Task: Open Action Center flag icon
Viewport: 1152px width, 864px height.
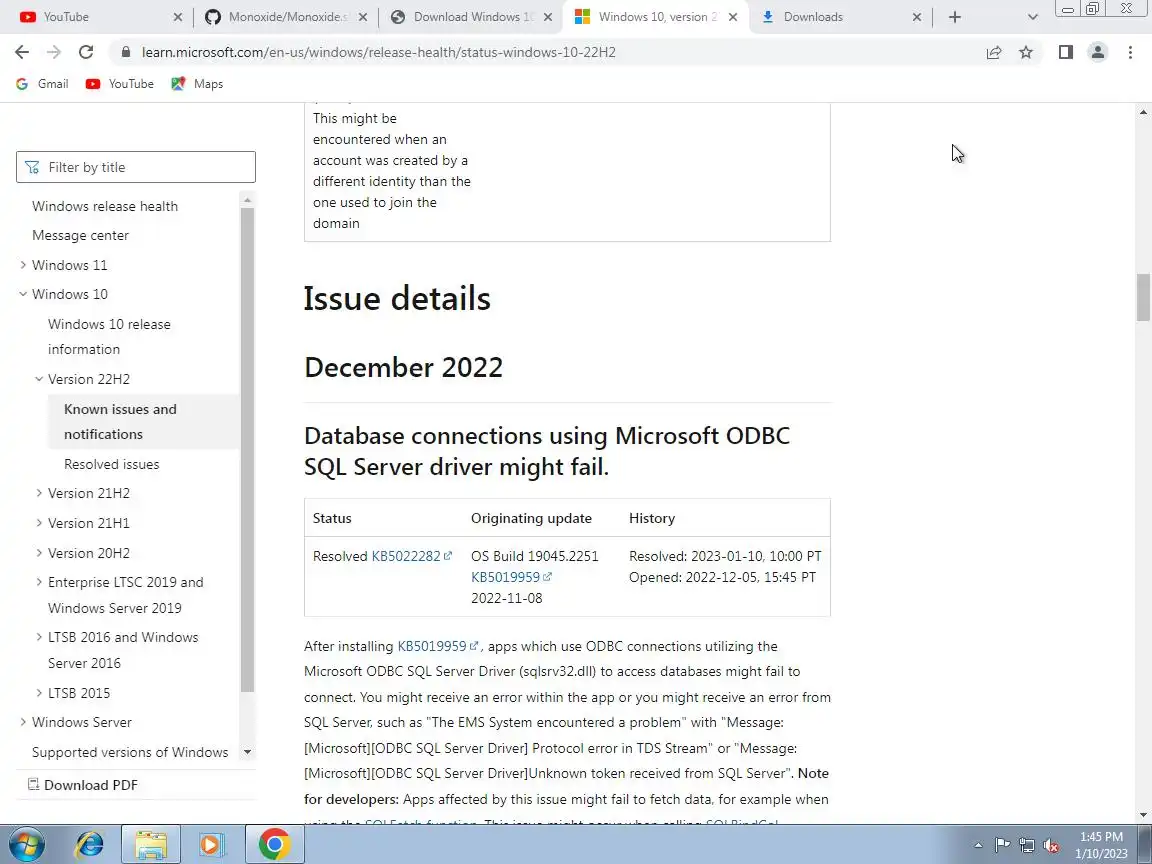Action: pyautogui.click(x=1002, y=845)
